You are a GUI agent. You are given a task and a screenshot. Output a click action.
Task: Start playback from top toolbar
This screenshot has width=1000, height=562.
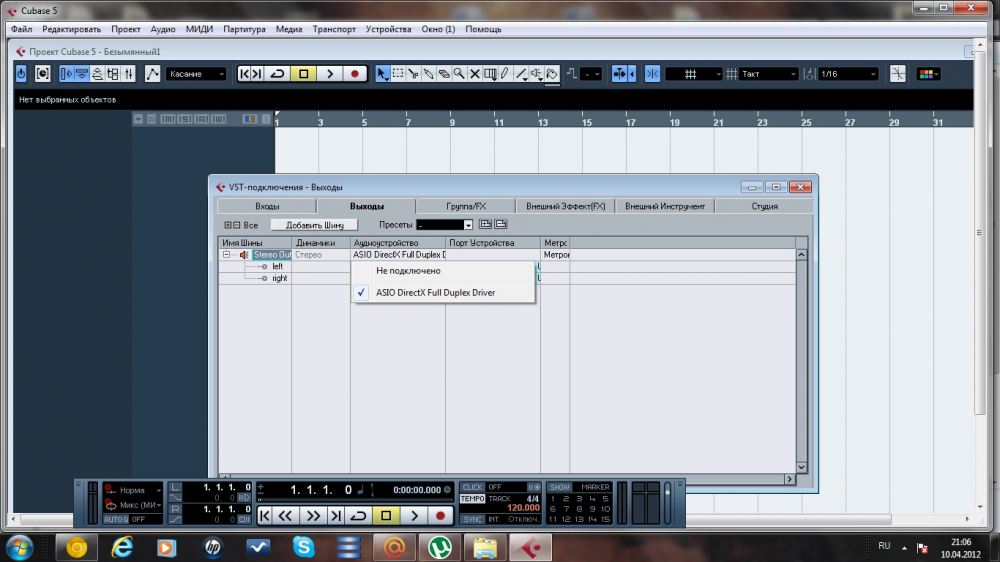pyautogui.click(x=330, y=74)
